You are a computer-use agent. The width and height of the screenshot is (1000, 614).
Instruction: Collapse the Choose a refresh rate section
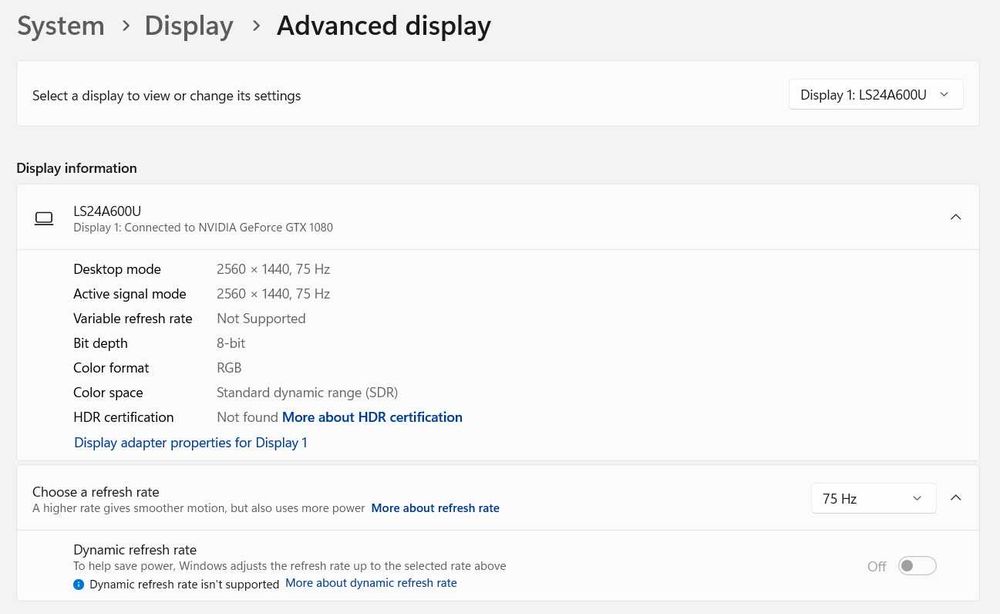coord(955,498)
